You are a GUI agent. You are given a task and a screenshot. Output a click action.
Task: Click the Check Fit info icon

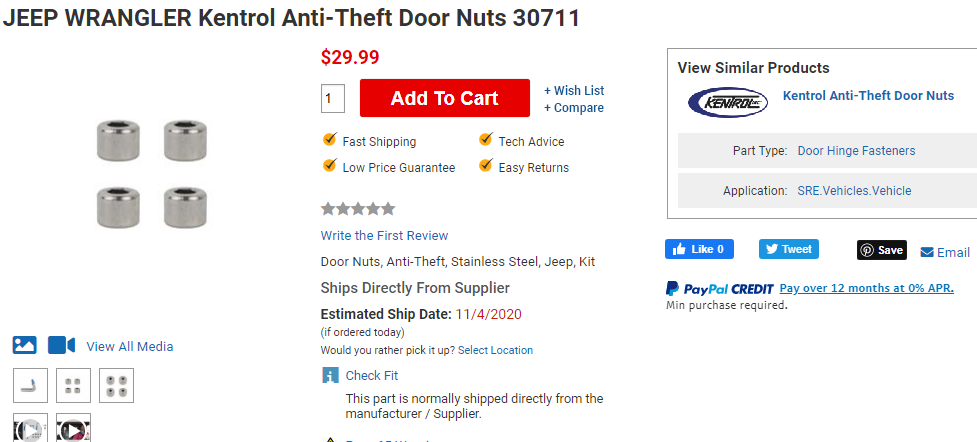(x=330, y=375)
